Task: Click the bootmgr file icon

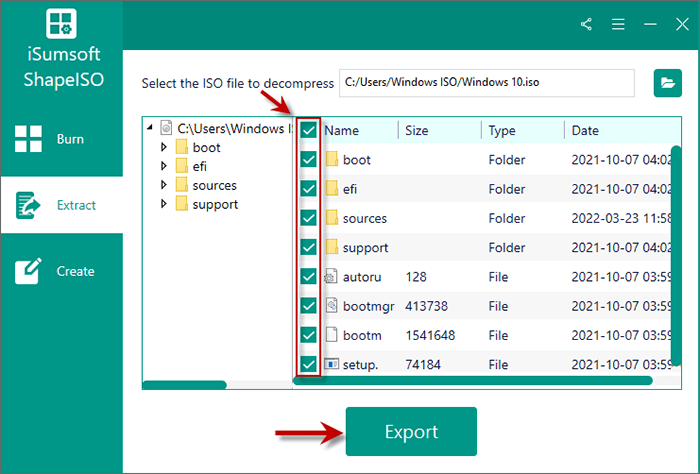Action: [x=332, y=305]
